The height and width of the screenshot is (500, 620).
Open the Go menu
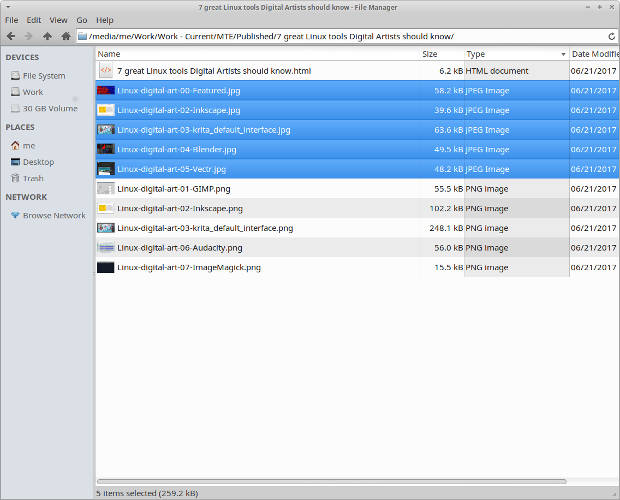[x=82, y=20]
